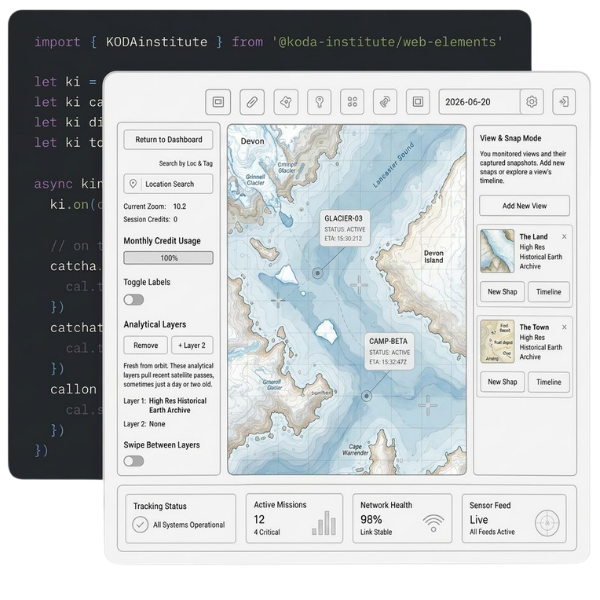This screenshot has width=600, height=600.
Task: Click the checkmark icon in Tracking Status
Action: point(140,525)
